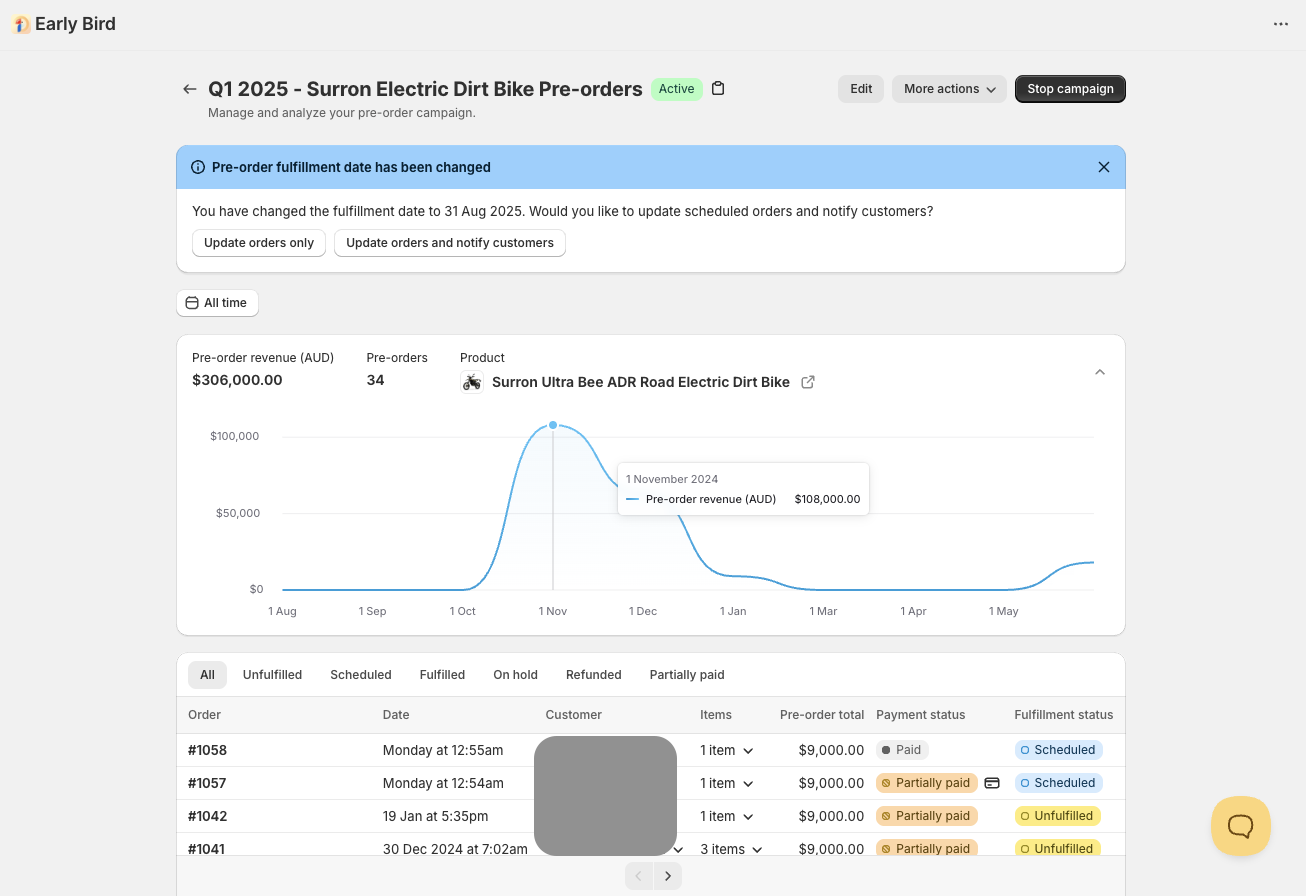Expand items for order #1058
The width and height of the screenshot is (1306, 896).
click(727, 750)
